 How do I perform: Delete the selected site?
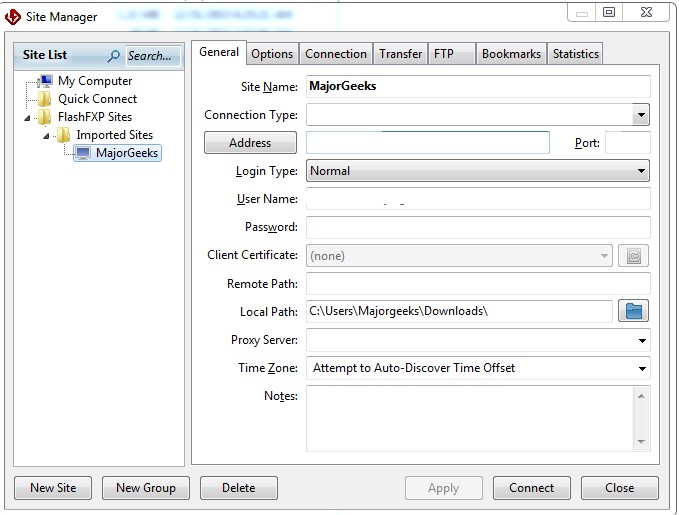pyautogui.click(x=239, y=488)
